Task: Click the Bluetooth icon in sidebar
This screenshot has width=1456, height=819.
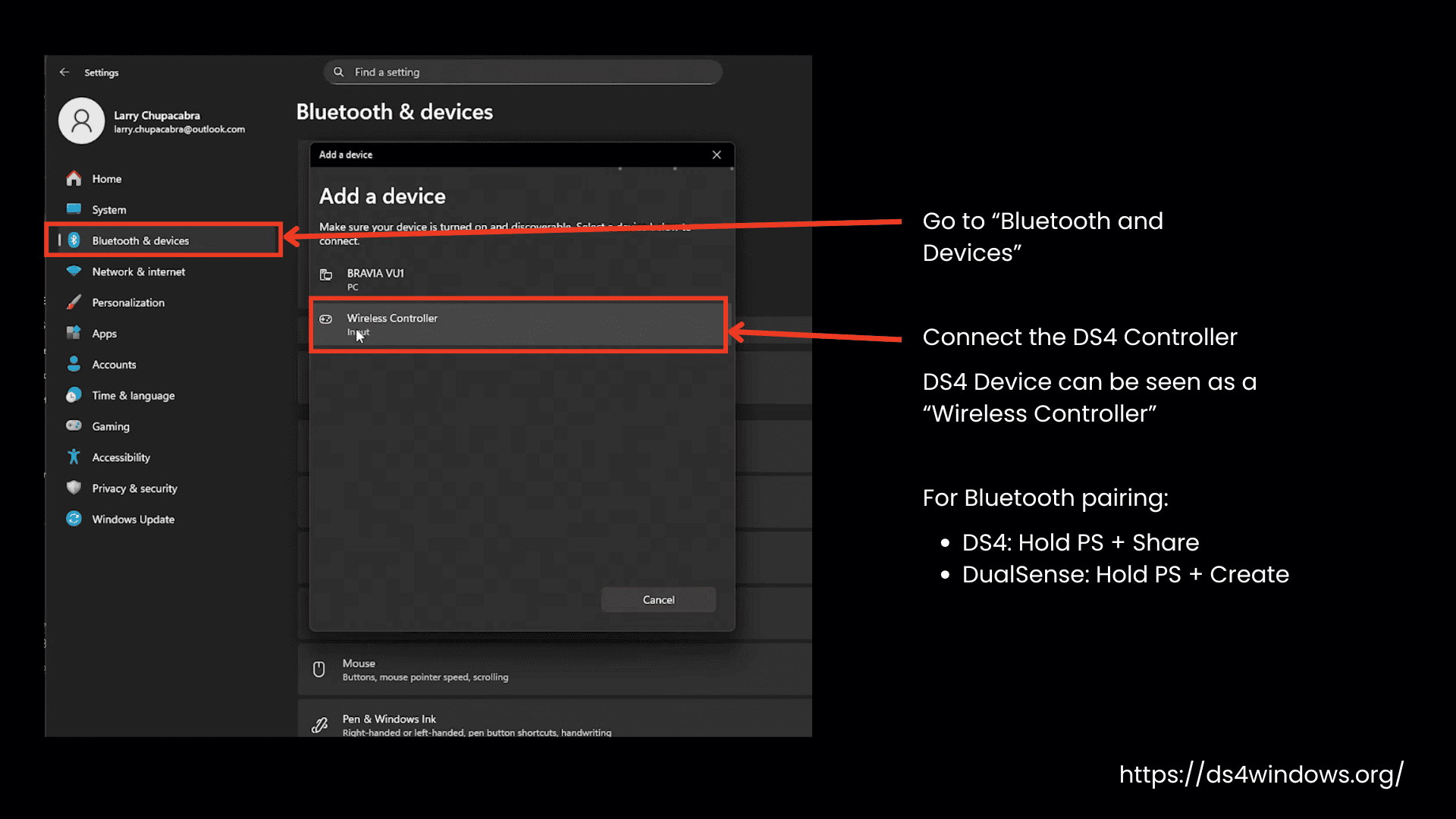Action: 74,240
